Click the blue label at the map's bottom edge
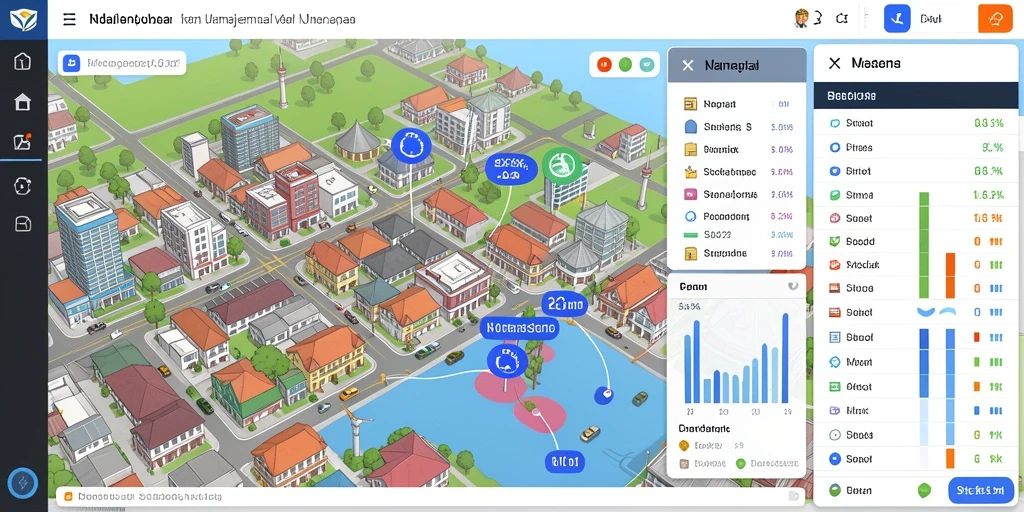 click(x=564, y=461)
